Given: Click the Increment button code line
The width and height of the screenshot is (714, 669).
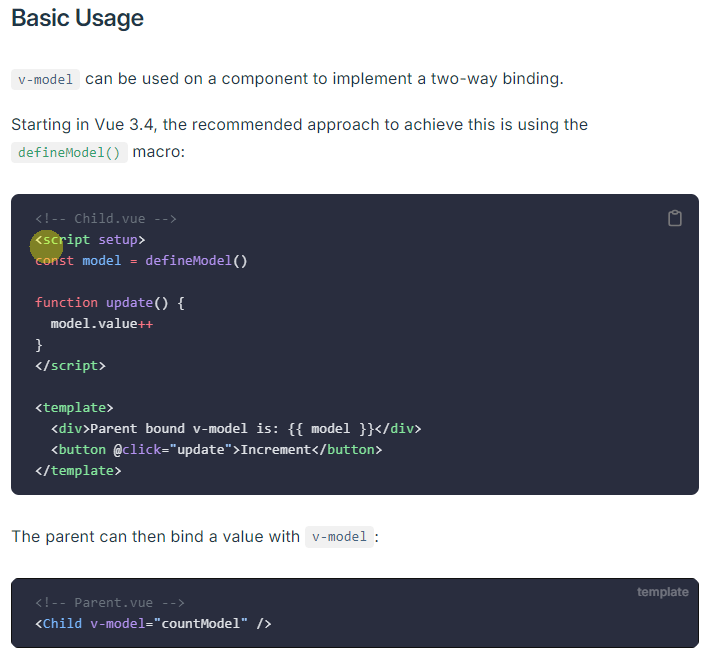Looking at the screenshot, I should pos(216,449).
